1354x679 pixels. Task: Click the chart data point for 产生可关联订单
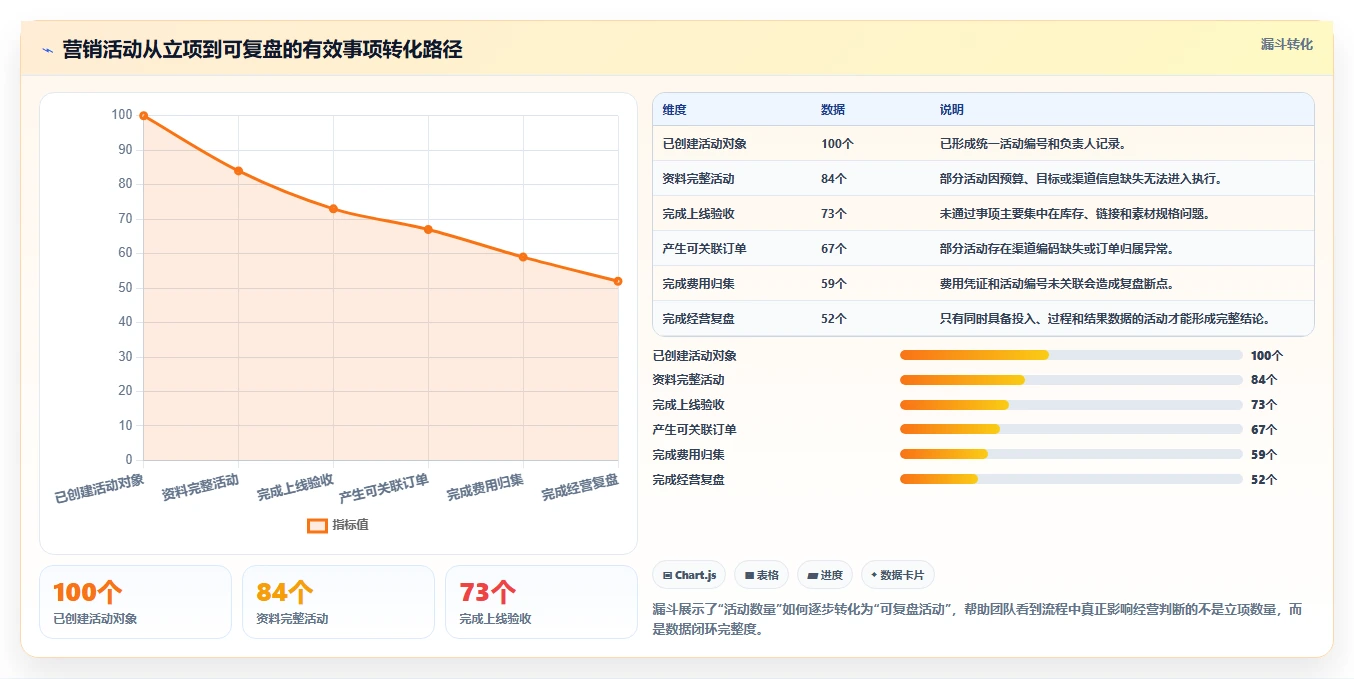(428, 229)
